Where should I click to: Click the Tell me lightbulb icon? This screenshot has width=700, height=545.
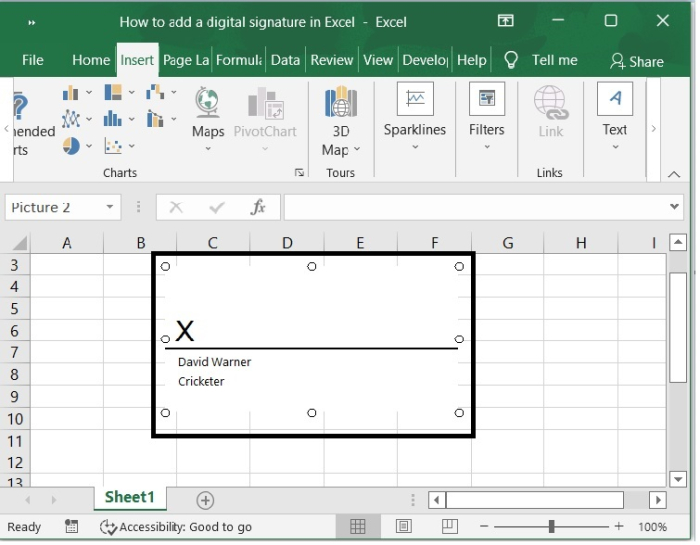tap(511, 59)
